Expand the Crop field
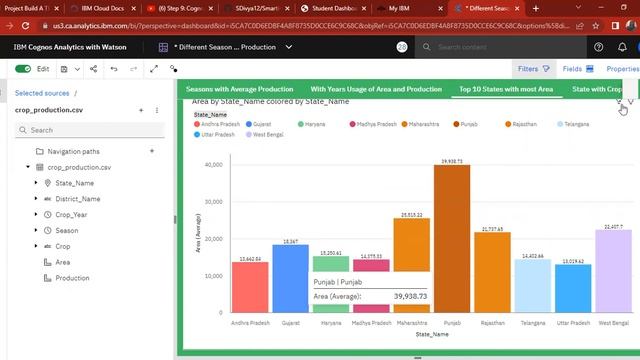This screenshot has height=360, width=640. [36, 246]
